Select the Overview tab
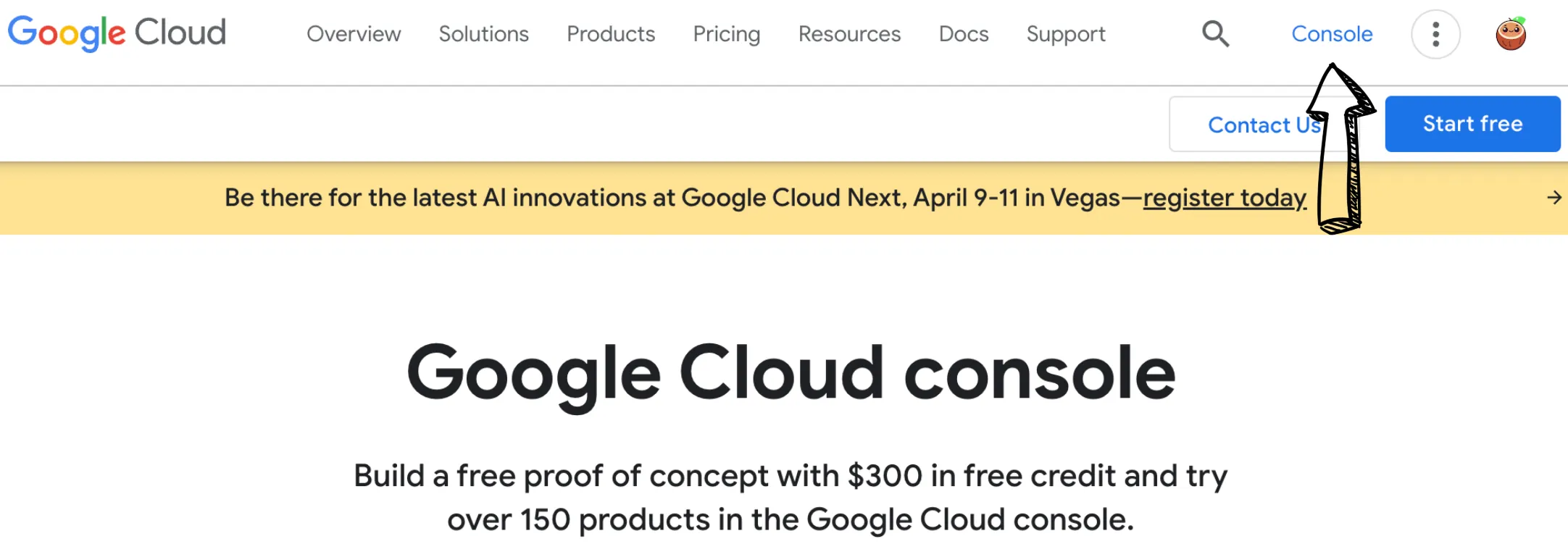 [354, 34]
